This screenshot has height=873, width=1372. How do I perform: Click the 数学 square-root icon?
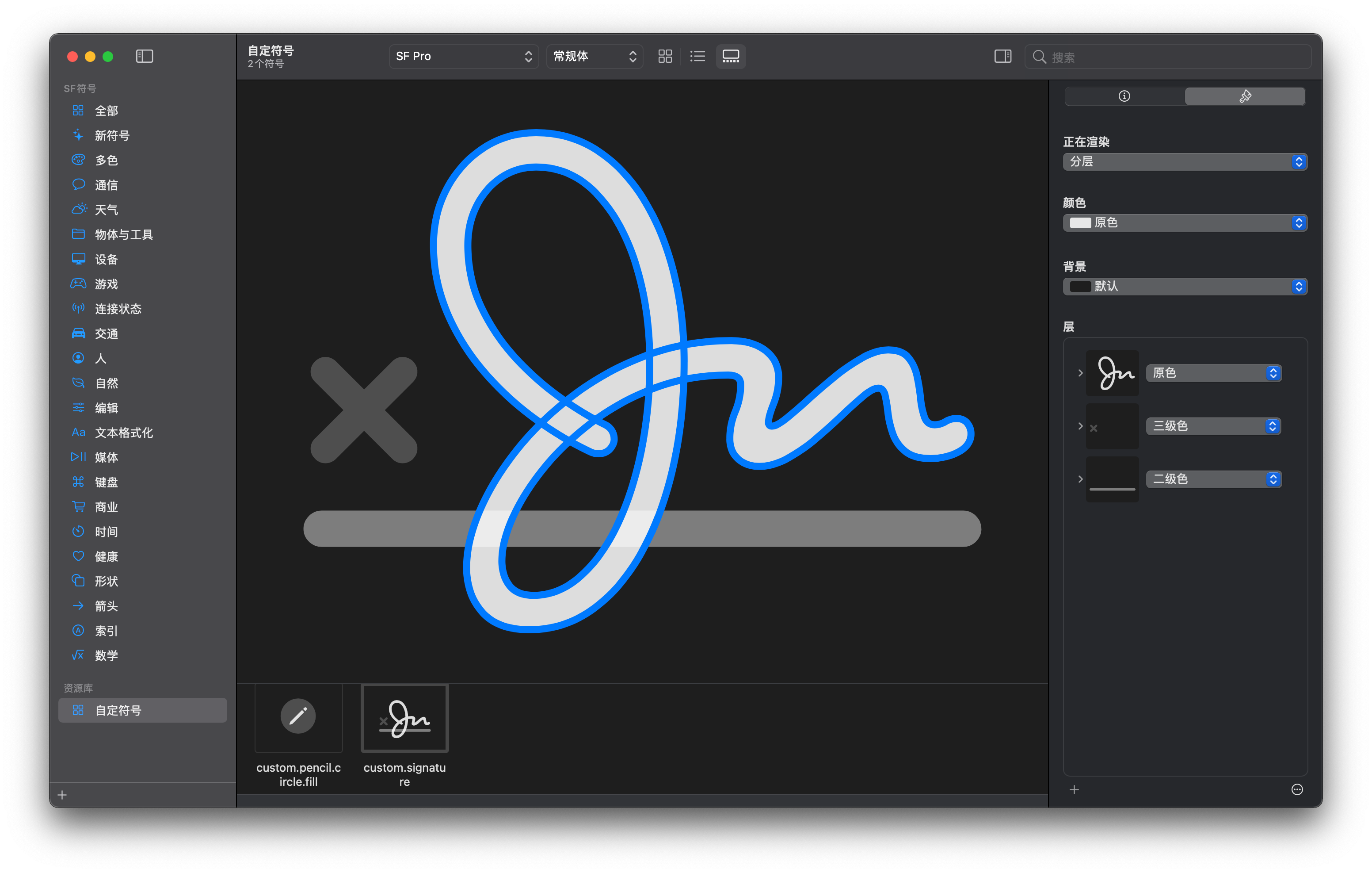click(x=78, y=655)
